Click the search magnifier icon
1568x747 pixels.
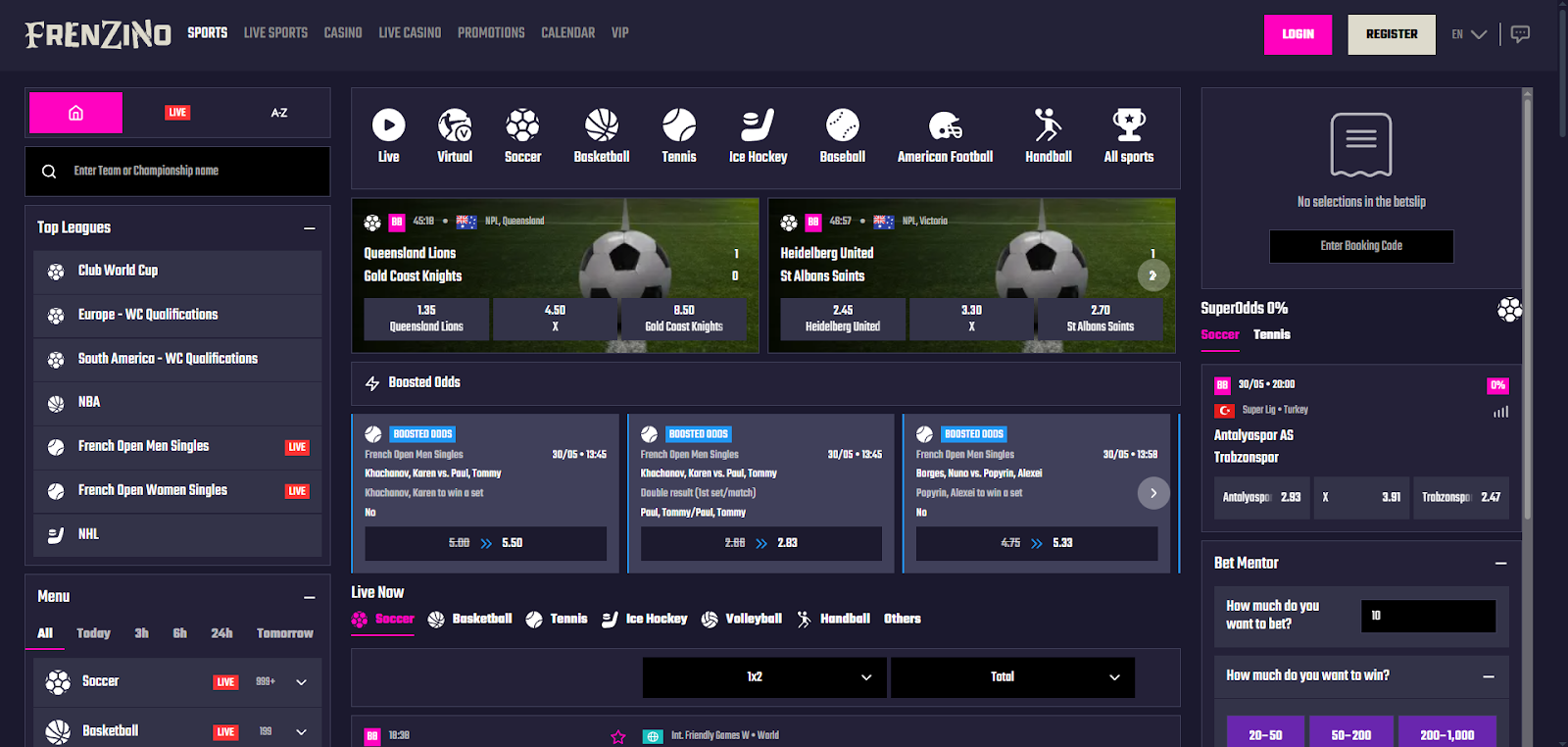(x=49, y=172)
